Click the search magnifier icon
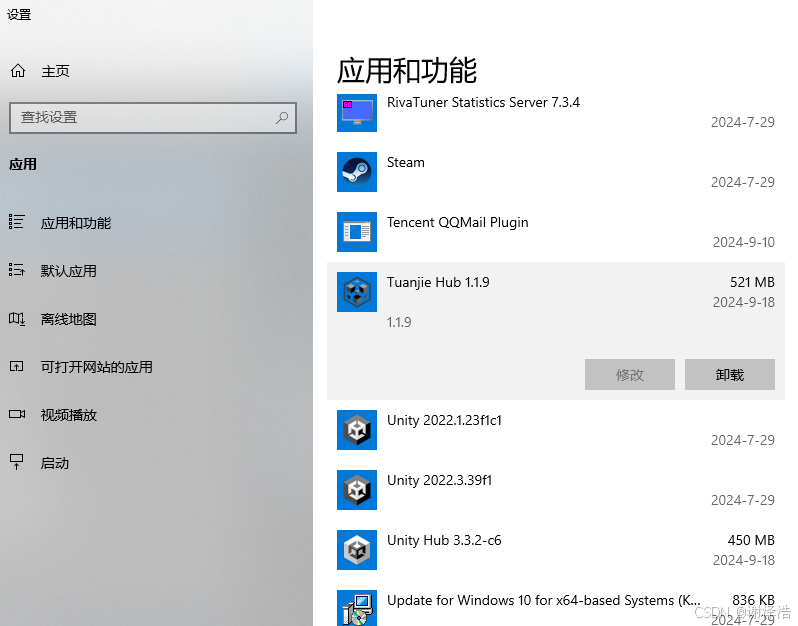Image resolution: width=798 pixels, height=626 pixels. tap(282, 118)
